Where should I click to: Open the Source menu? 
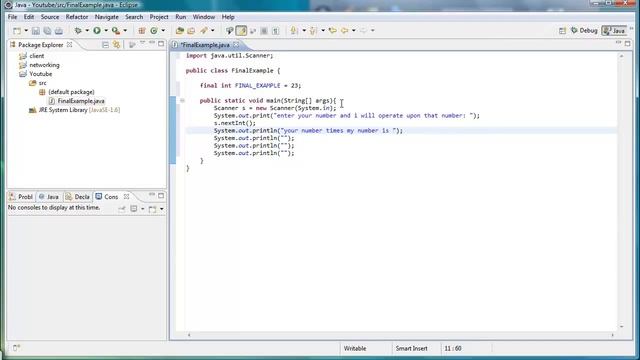tap(50, 17)
